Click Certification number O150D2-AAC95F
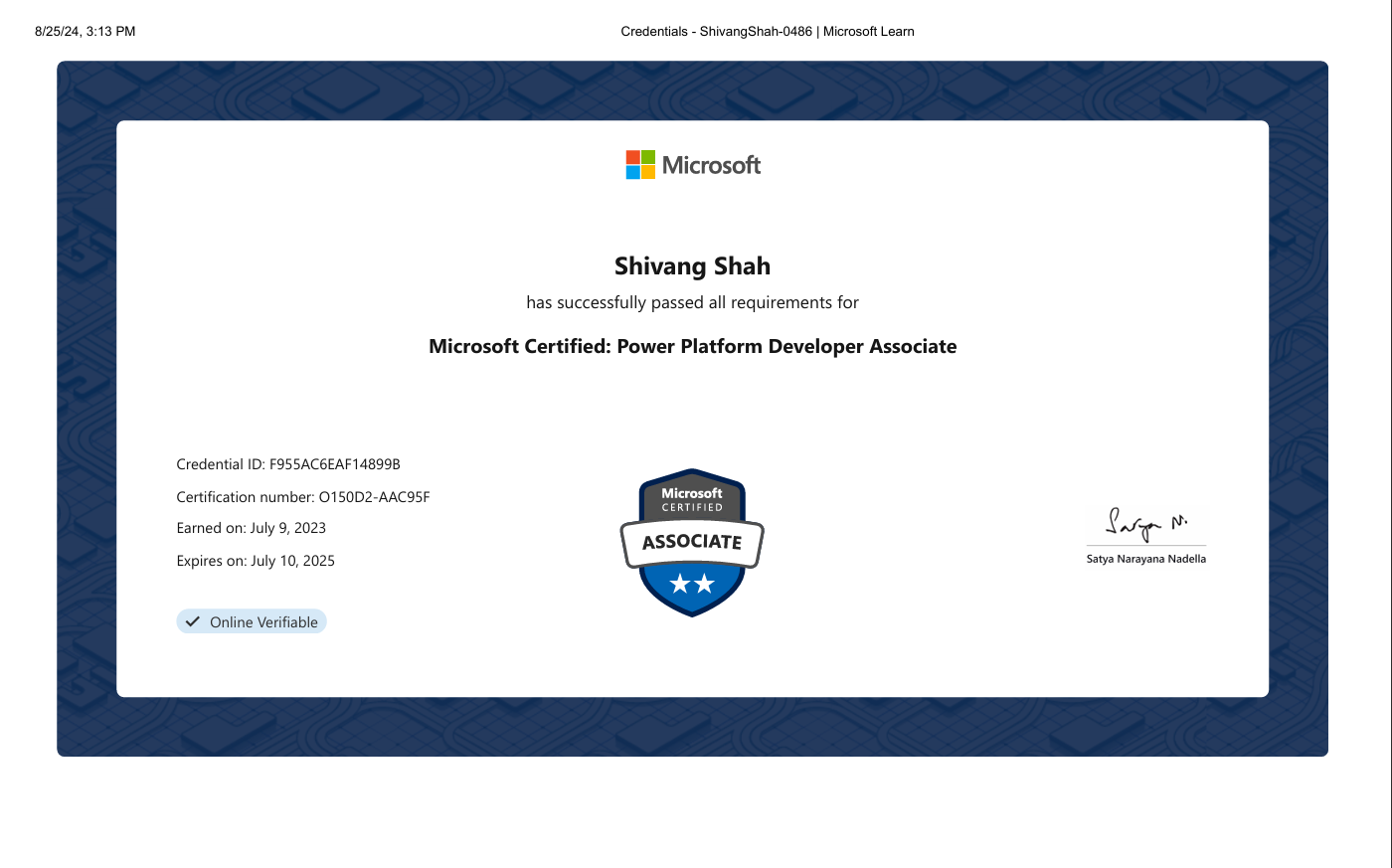 click(x=303, y=497)
